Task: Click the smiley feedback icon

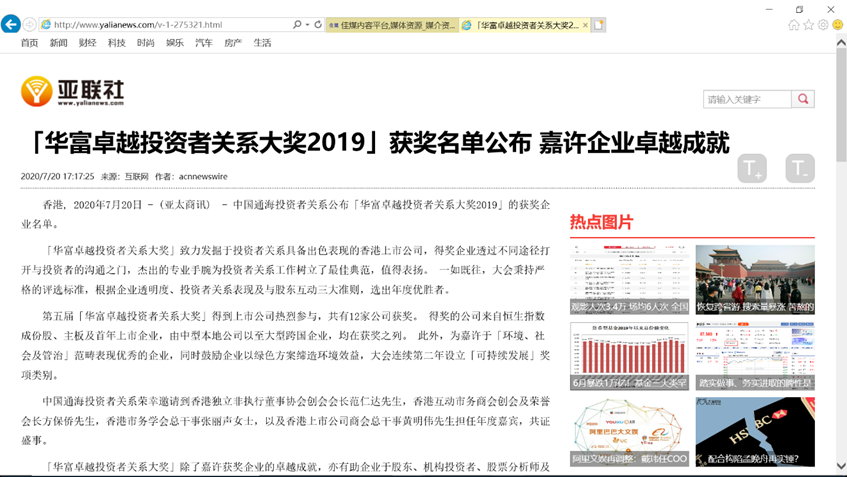Action: [838, 25]
